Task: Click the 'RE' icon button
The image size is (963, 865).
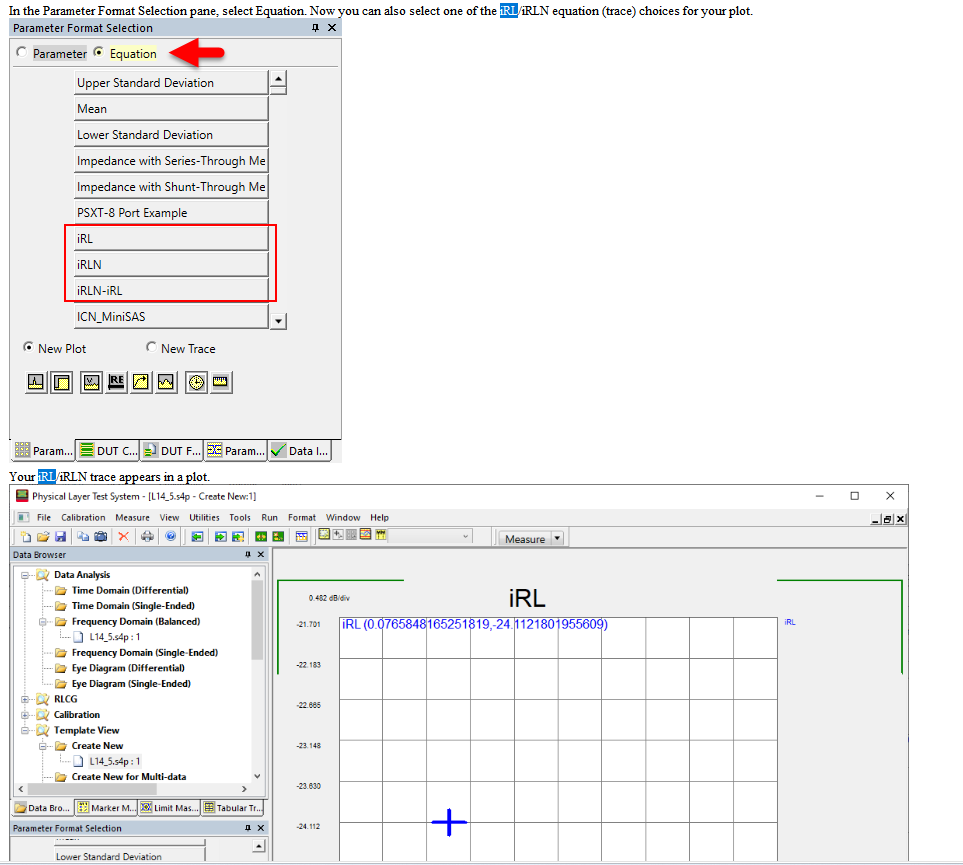Action: 115,382
